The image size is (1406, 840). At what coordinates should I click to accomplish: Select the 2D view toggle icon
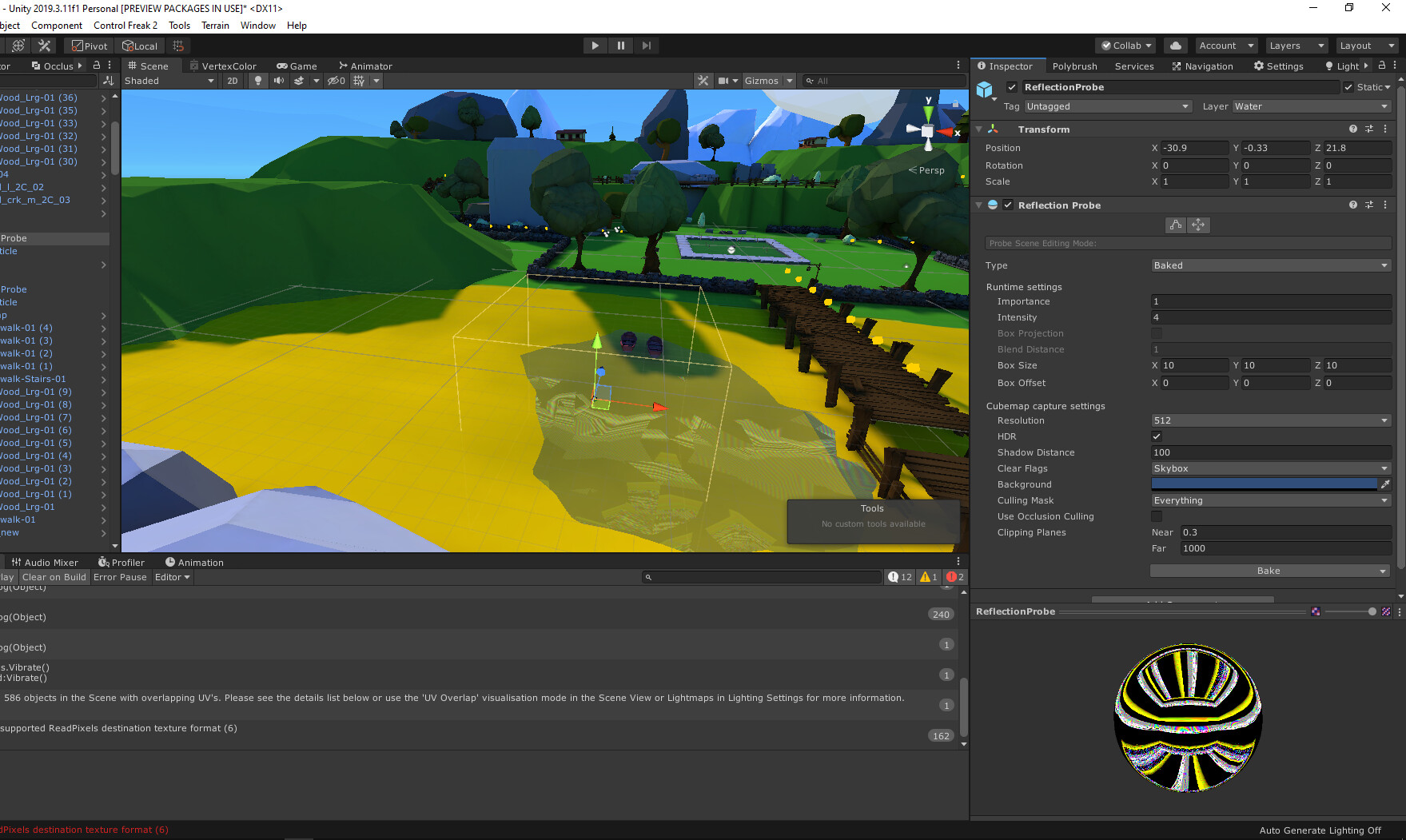[x=232, y=80]
